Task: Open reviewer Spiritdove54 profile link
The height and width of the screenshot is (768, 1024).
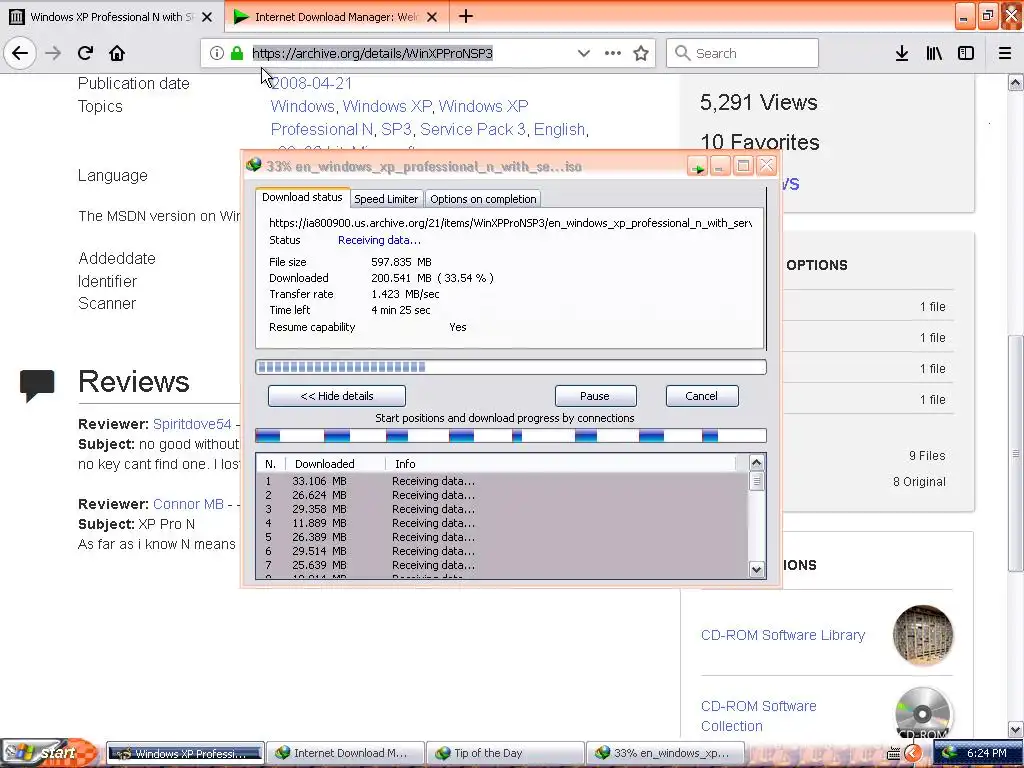Action: click(192, 424)
